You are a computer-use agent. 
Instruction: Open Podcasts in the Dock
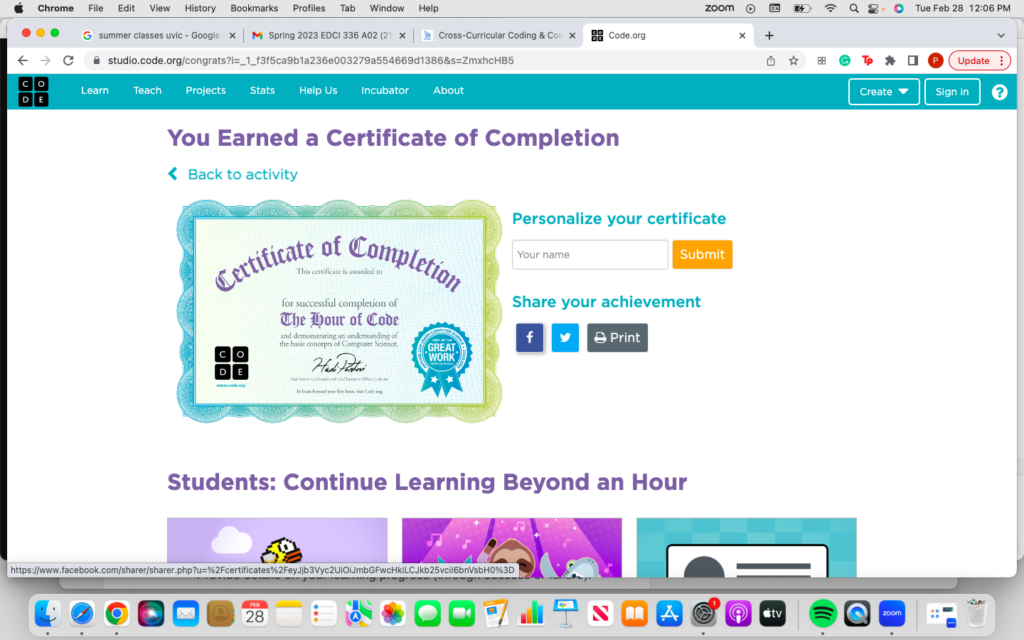pos(738,613)
